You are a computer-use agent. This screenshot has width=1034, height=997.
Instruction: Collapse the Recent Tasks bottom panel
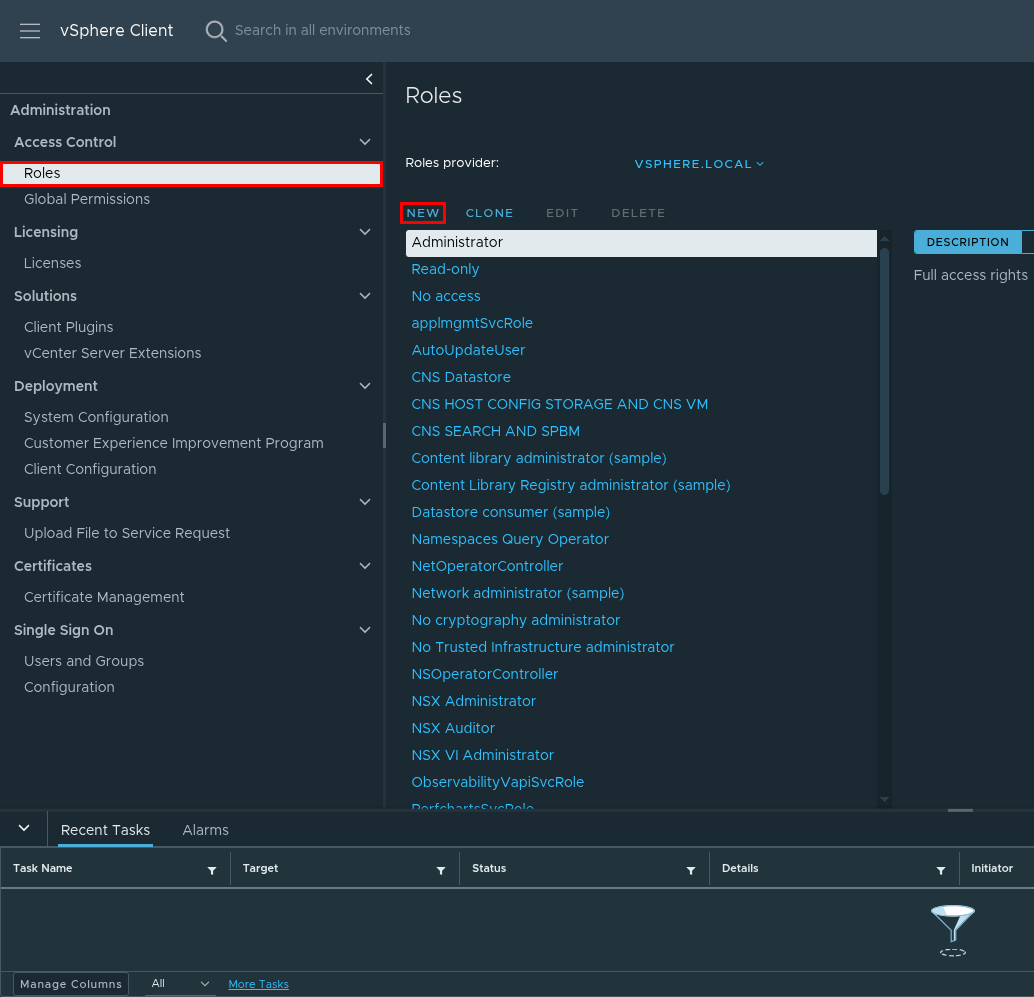25,829
